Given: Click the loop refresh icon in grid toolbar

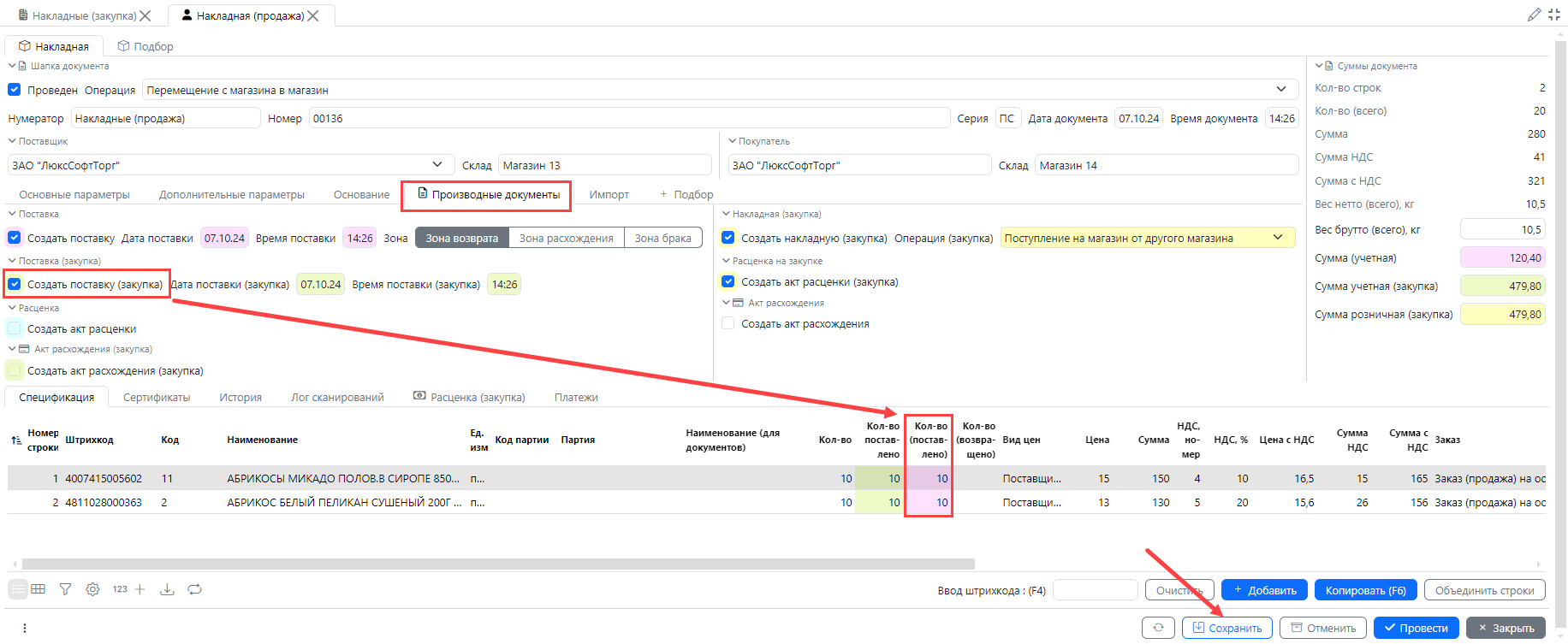Looking at the screenshot, I should [x=195, y=589].
